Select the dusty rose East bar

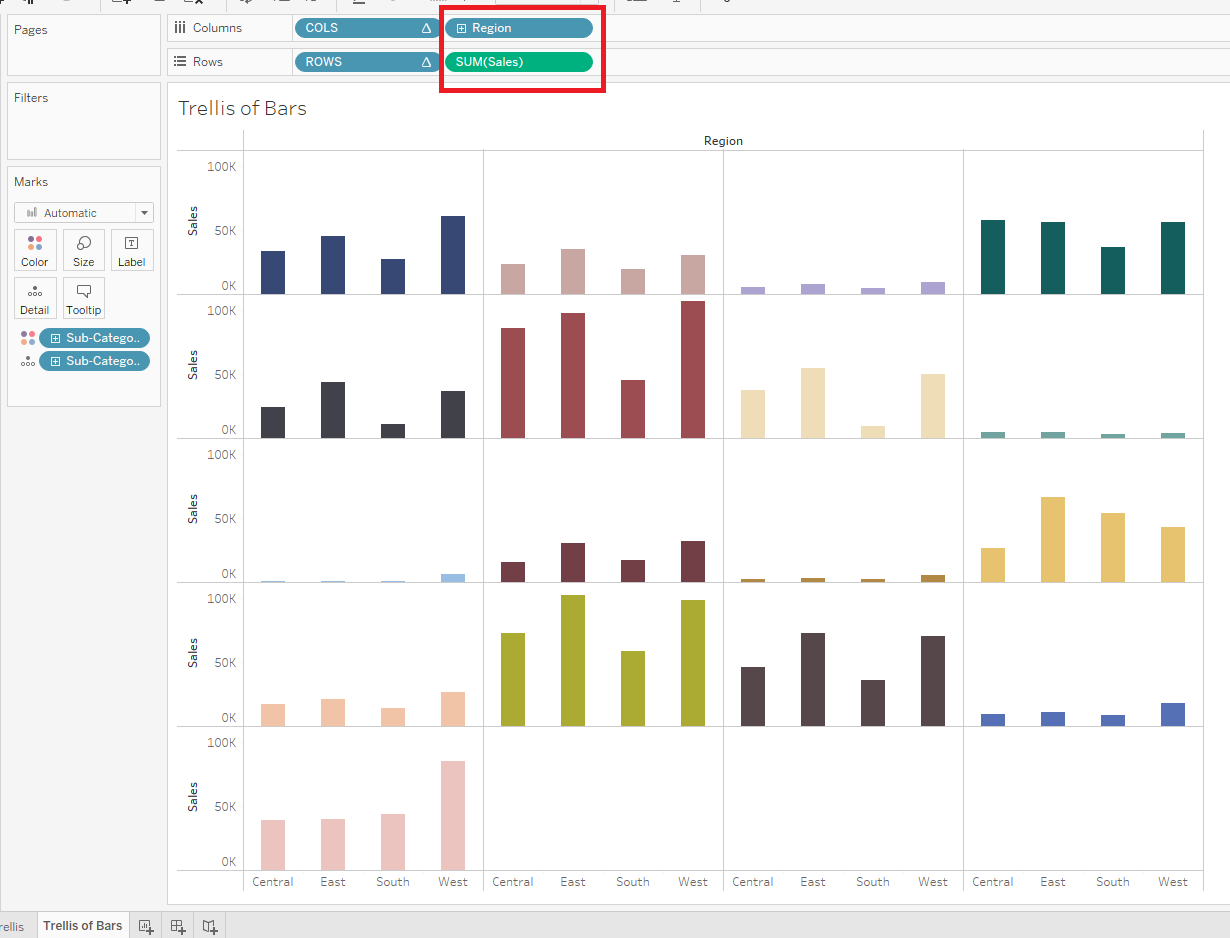tap(573, 271)
